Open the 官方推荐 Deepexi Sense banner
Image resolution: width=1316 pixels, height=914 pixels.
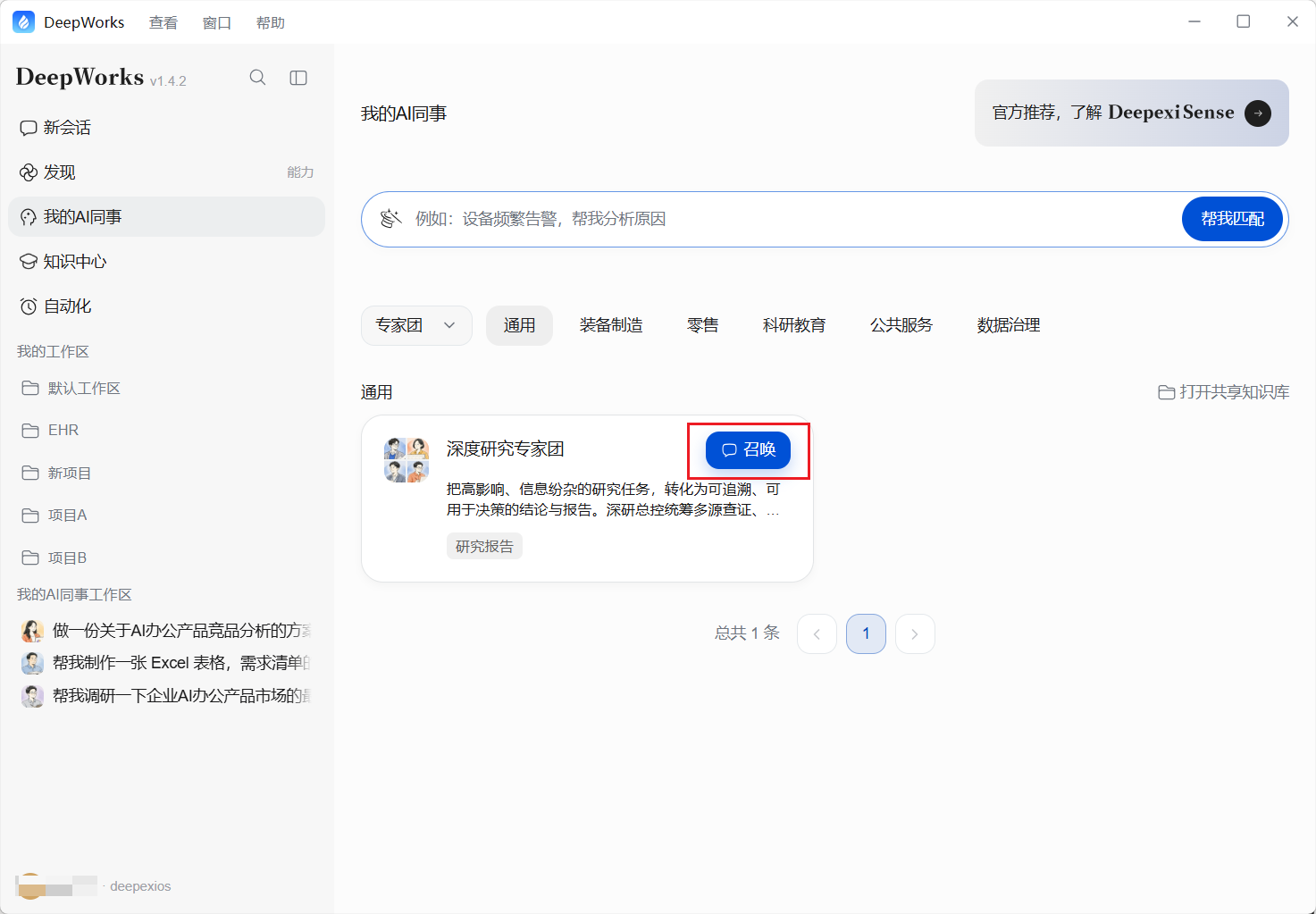coord(1132,113)
